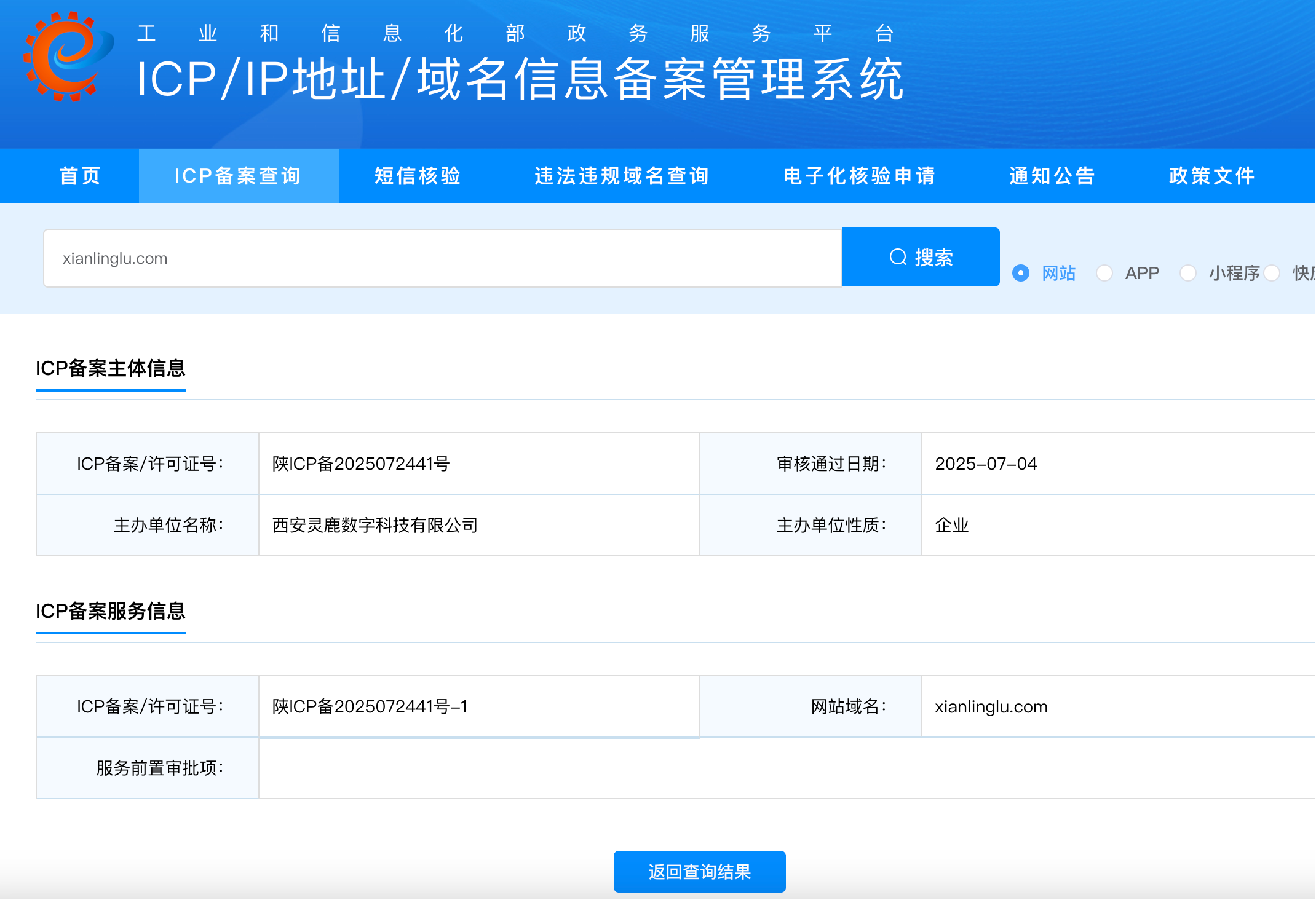This screenshot has width=1316, height=900.
Task: Open the 首页 navigation tab
Action: pyautogui.click(x=80, y=176)
